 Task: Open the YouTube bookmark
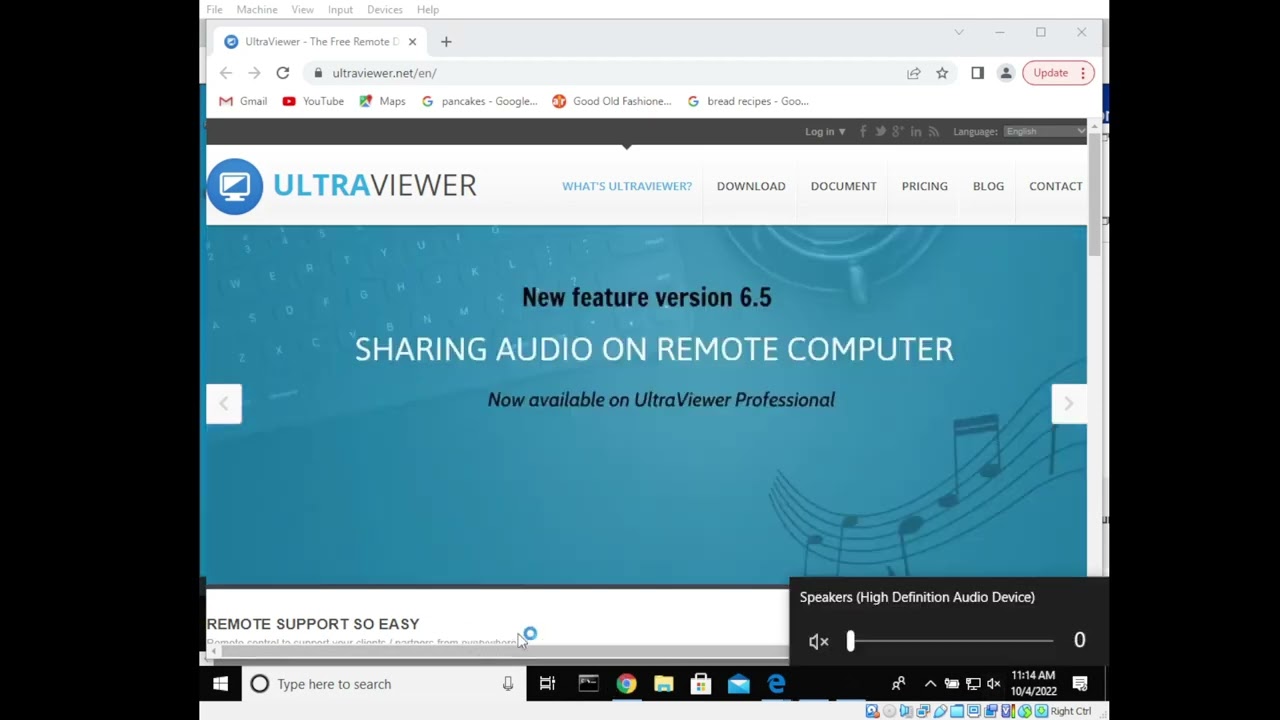(x=313, y=101)
